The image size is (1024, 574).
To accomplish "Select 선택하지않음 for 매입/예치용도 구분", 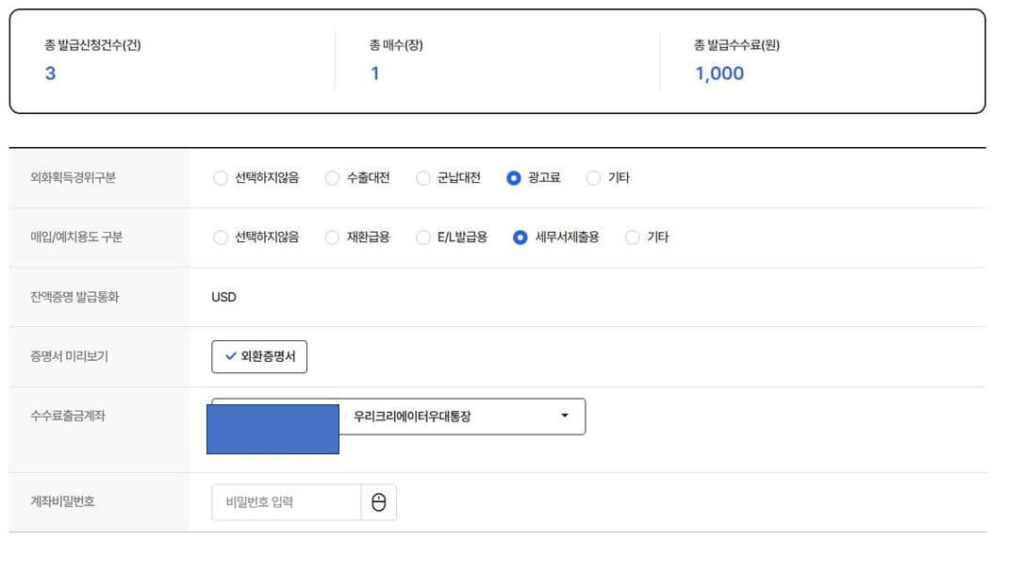I will (221, 237).
